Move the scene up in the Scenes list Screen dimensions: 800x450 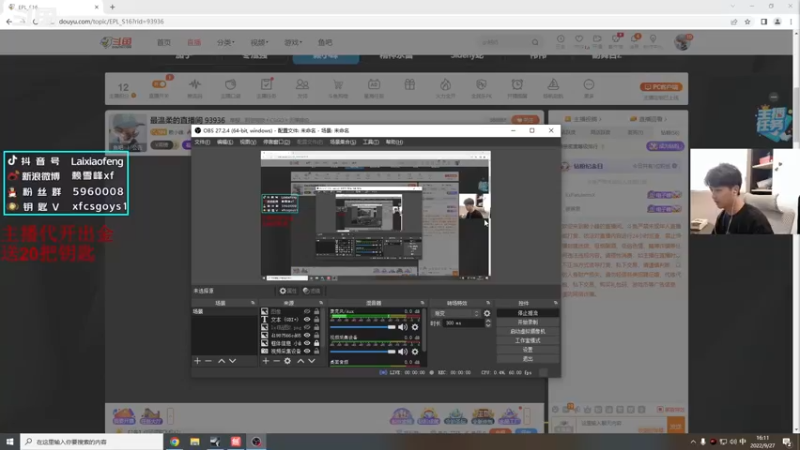point(221,361)
